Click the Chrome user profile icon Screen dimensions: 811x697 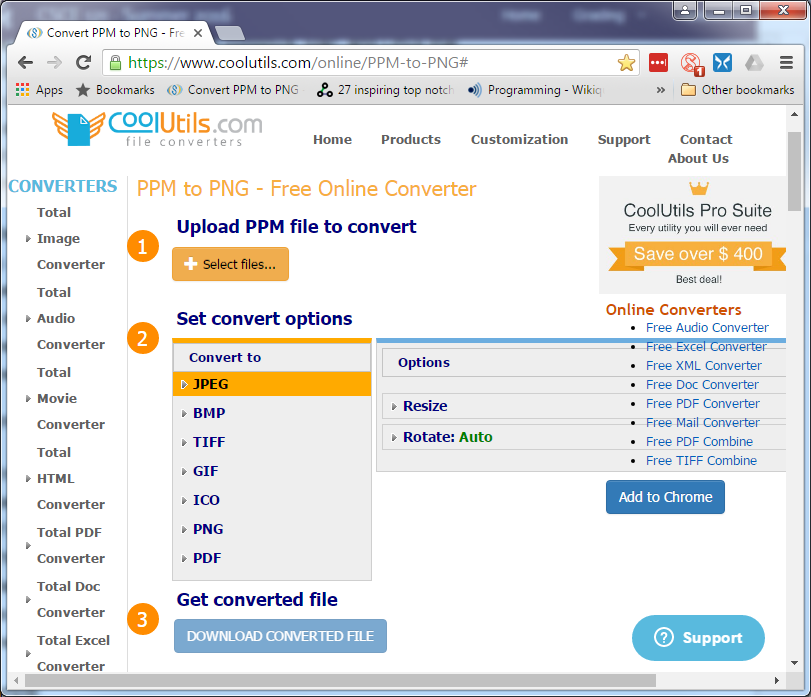tap(685, 10)
